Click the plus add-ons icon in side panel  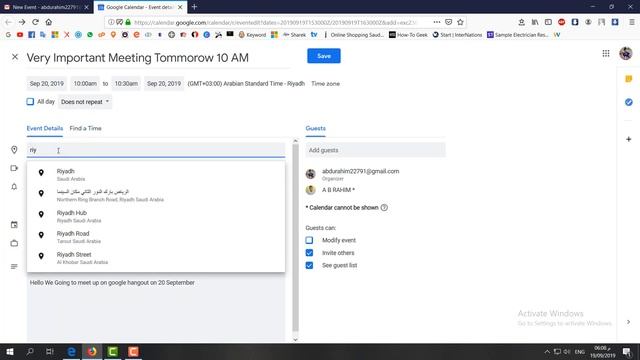[629, 139]
